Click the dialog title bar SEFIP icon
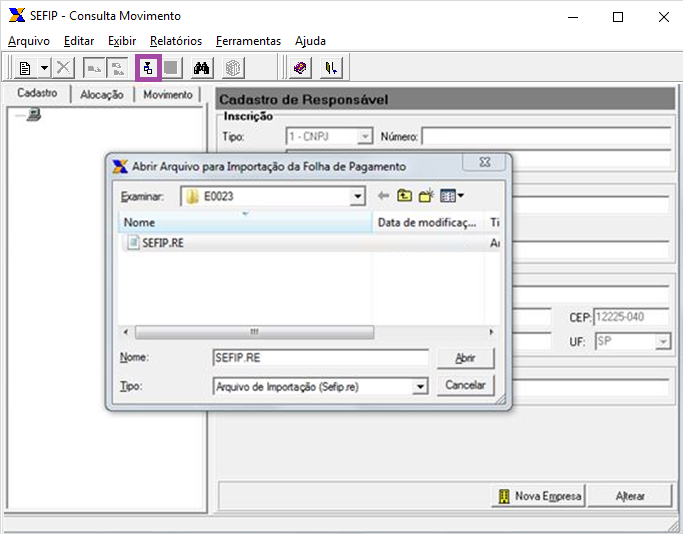This screenshot has height=534, width=683. coord(120,166)
